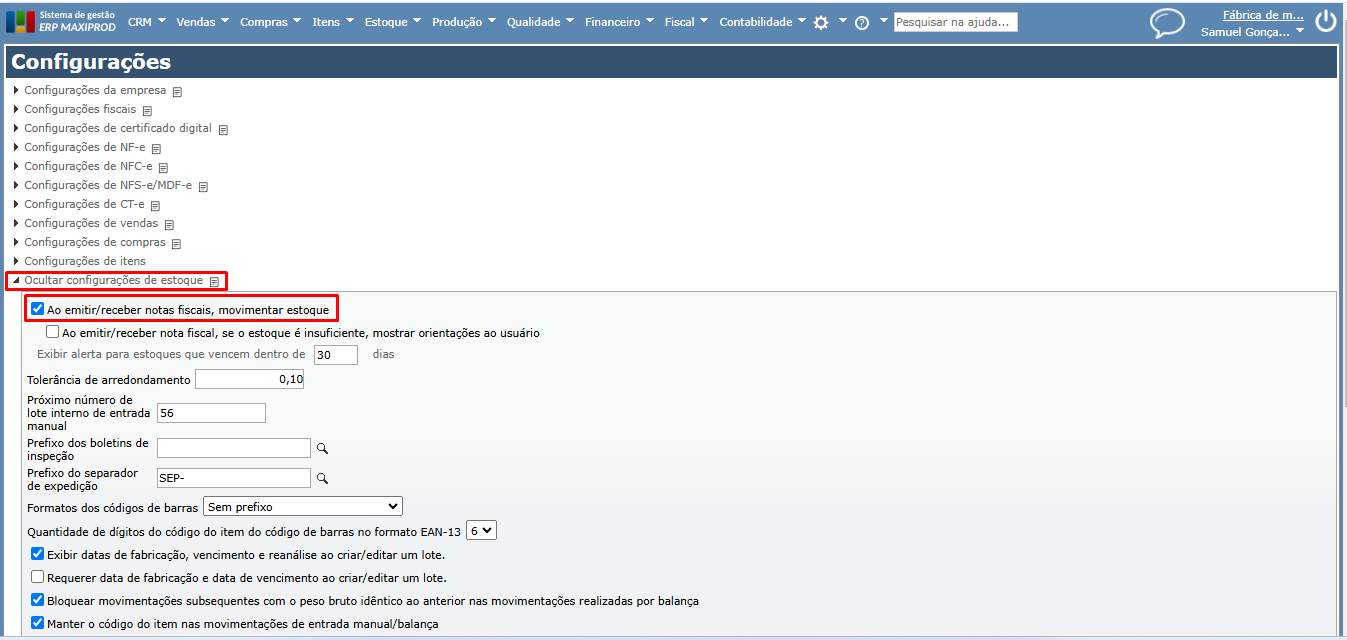Click Prefixo dos boletins de inspeção field

coord(233,448)
